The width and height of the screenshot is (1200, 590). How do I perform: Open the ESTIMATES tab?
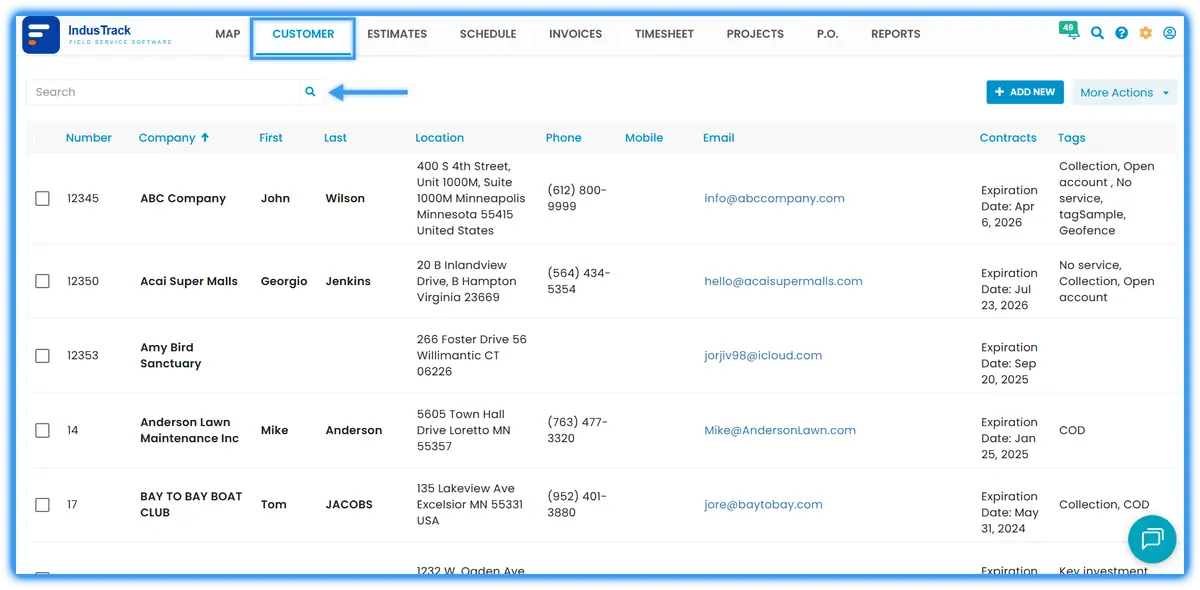[397, 34]
